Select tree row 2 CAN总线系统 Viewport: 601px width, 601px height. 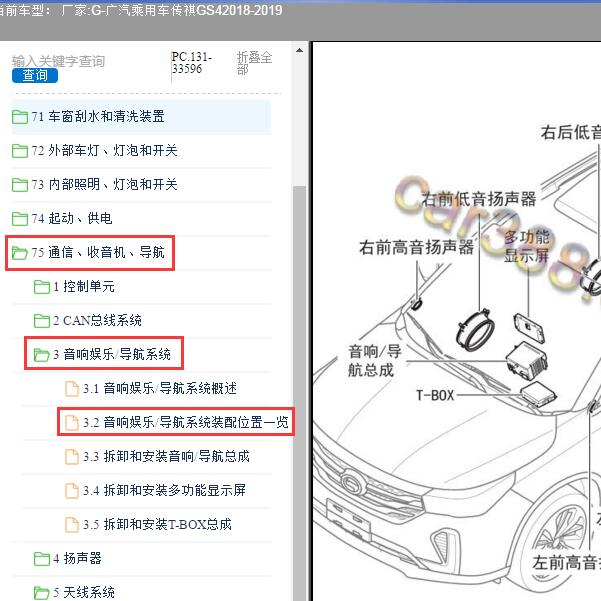click(x=141, y=320)
